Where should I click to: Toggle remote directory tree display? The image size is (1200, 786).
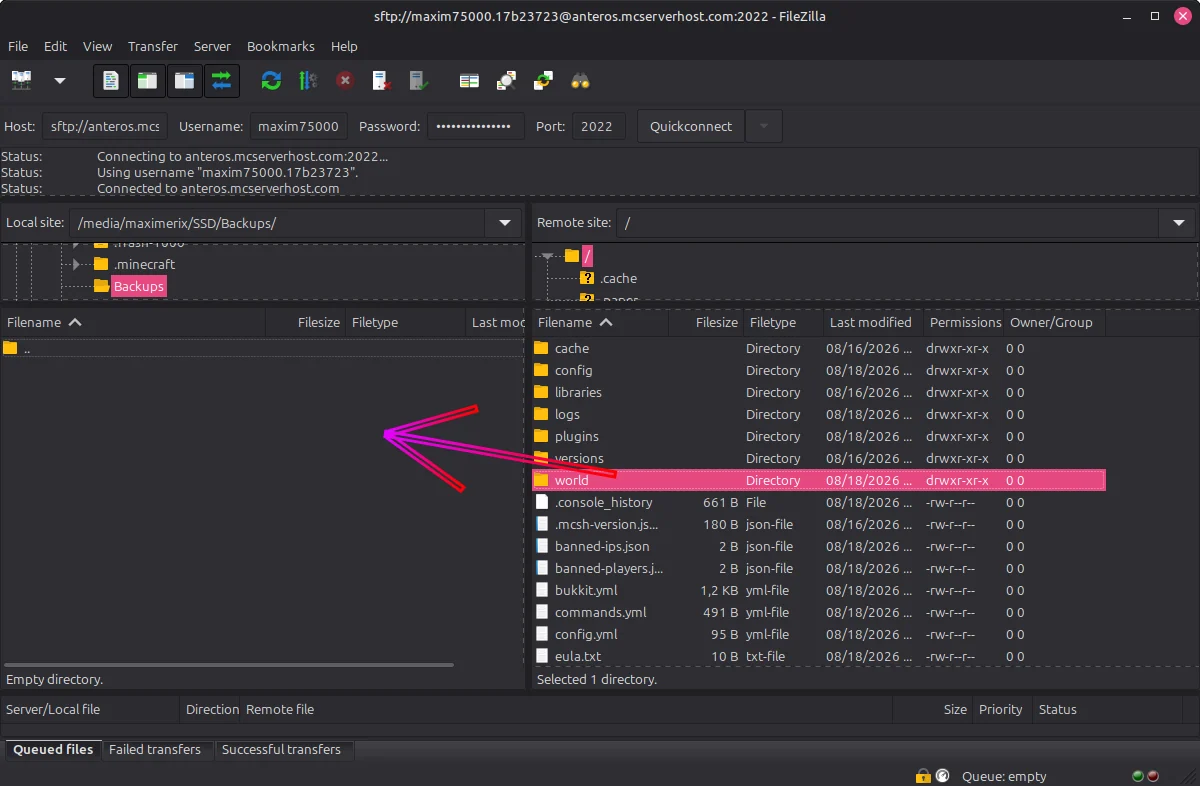[184, 81]
